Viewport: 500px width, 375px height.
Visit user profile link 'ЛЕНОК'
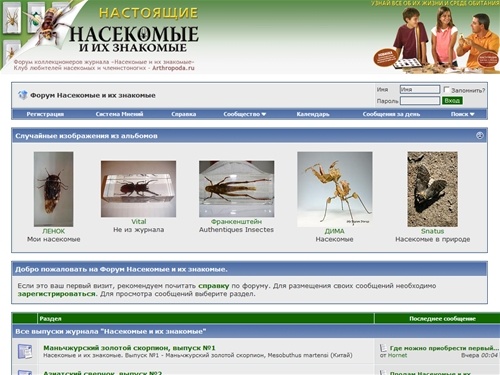tap(54, 231)
